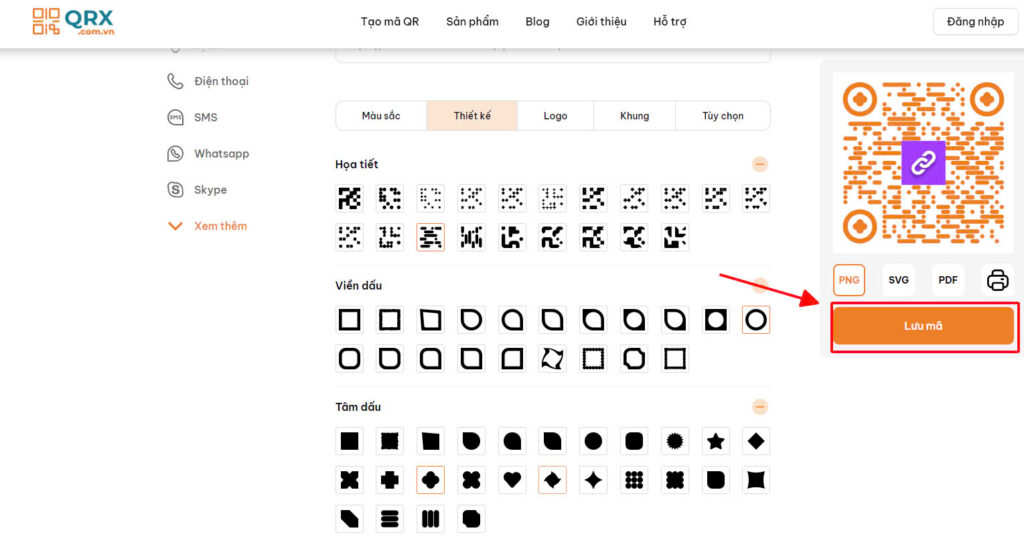Viewport: 1024px width, 555px height.
Task: Select the star-shaped center mark (Tâm dấu)
Action: pyautogui.click(x=716, y=441)
